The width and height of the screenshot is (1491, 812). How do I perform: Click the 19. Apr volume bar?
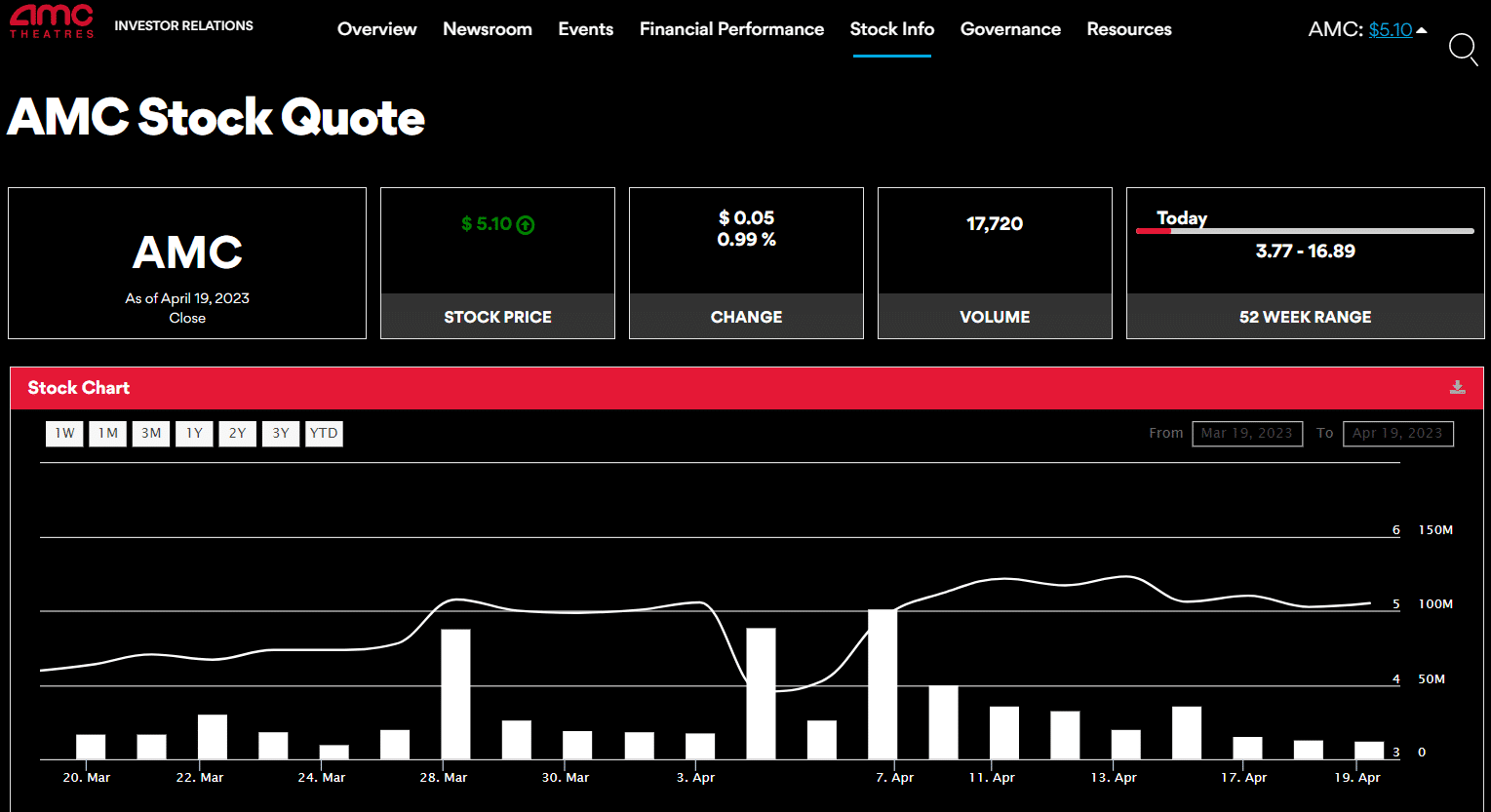pos(1369,751)
